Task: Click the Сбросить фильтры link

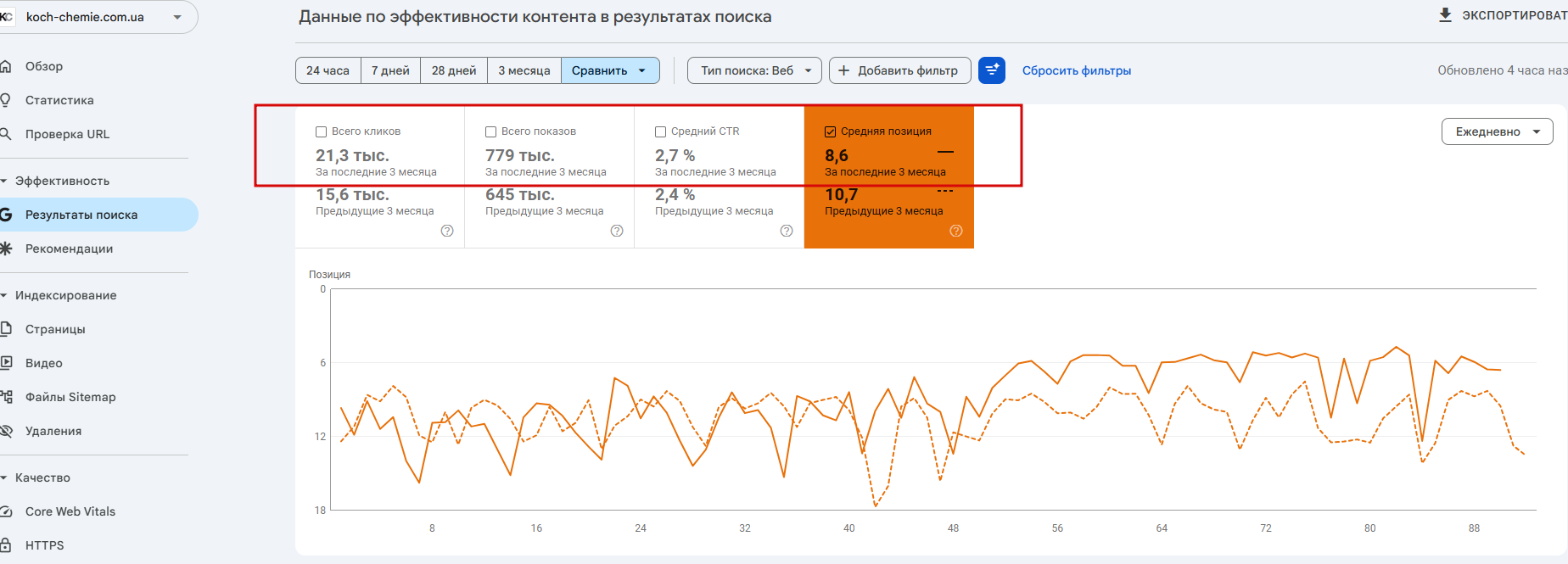Action: pyautogui.click(x=1077, y=70)
